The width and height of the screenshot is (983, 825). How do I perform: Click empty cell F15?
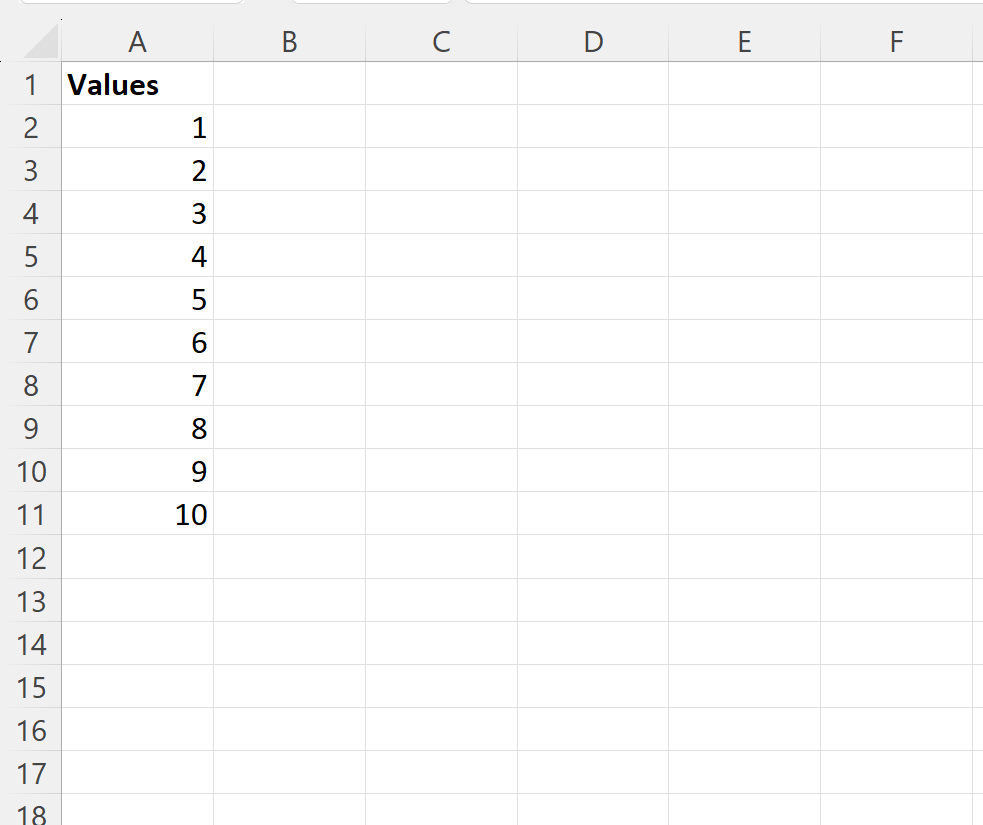895,687
